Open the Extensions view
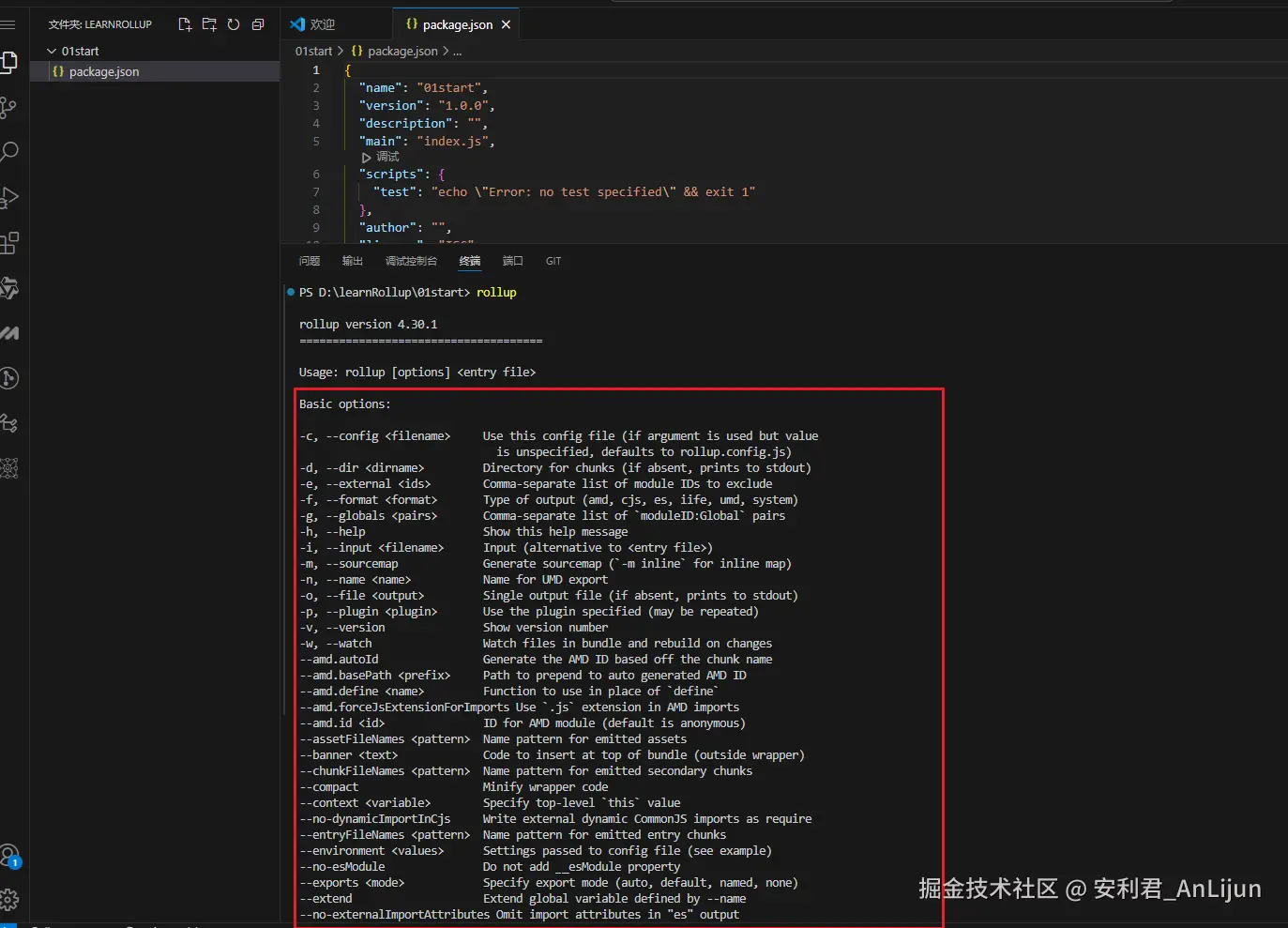The height and width of the screenshot is (928, 1288). 8,243
